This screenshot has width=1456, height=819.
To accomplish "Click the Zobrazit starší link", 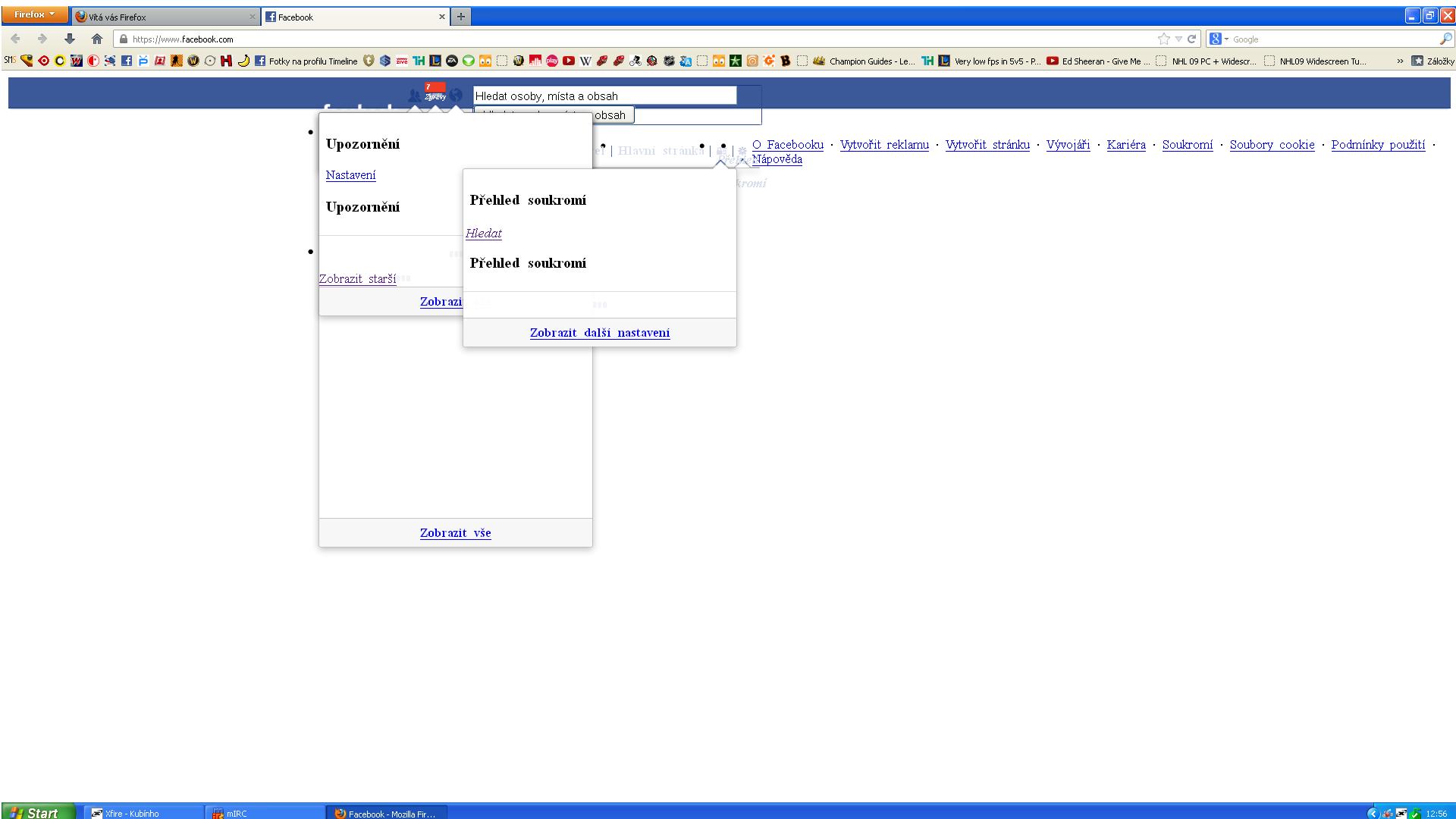I will 357,279.
